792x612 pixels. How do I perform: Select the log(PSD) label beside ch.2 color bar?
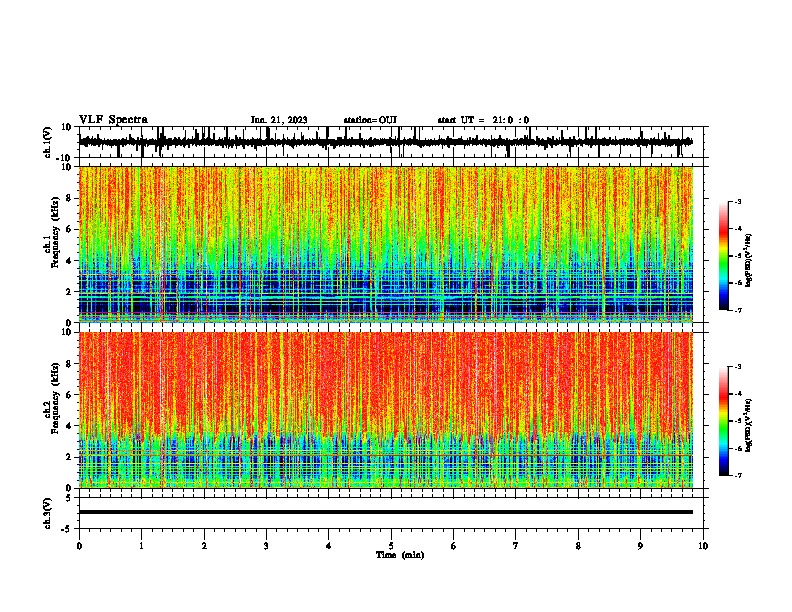pyautogui.click(x=749, y=425)
